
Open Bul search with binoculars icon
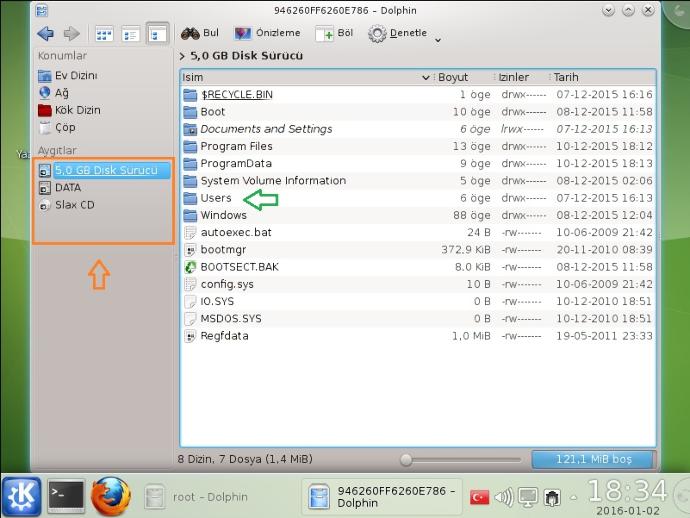click(200, 33)
